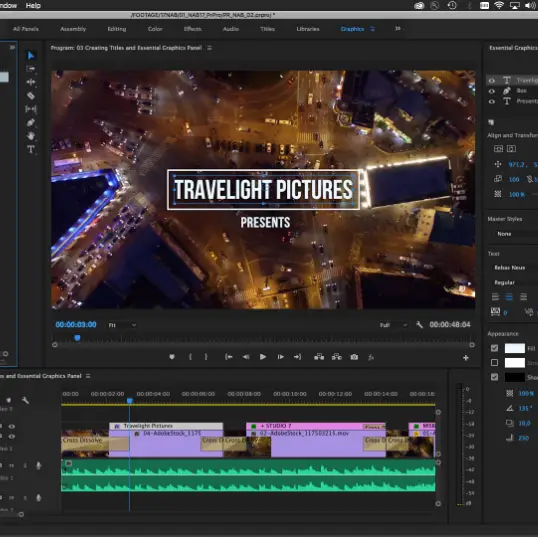This screenshot has width=538, height=538.
Task: Select the Ripple Edit tool
Action: tap(31, 82)
